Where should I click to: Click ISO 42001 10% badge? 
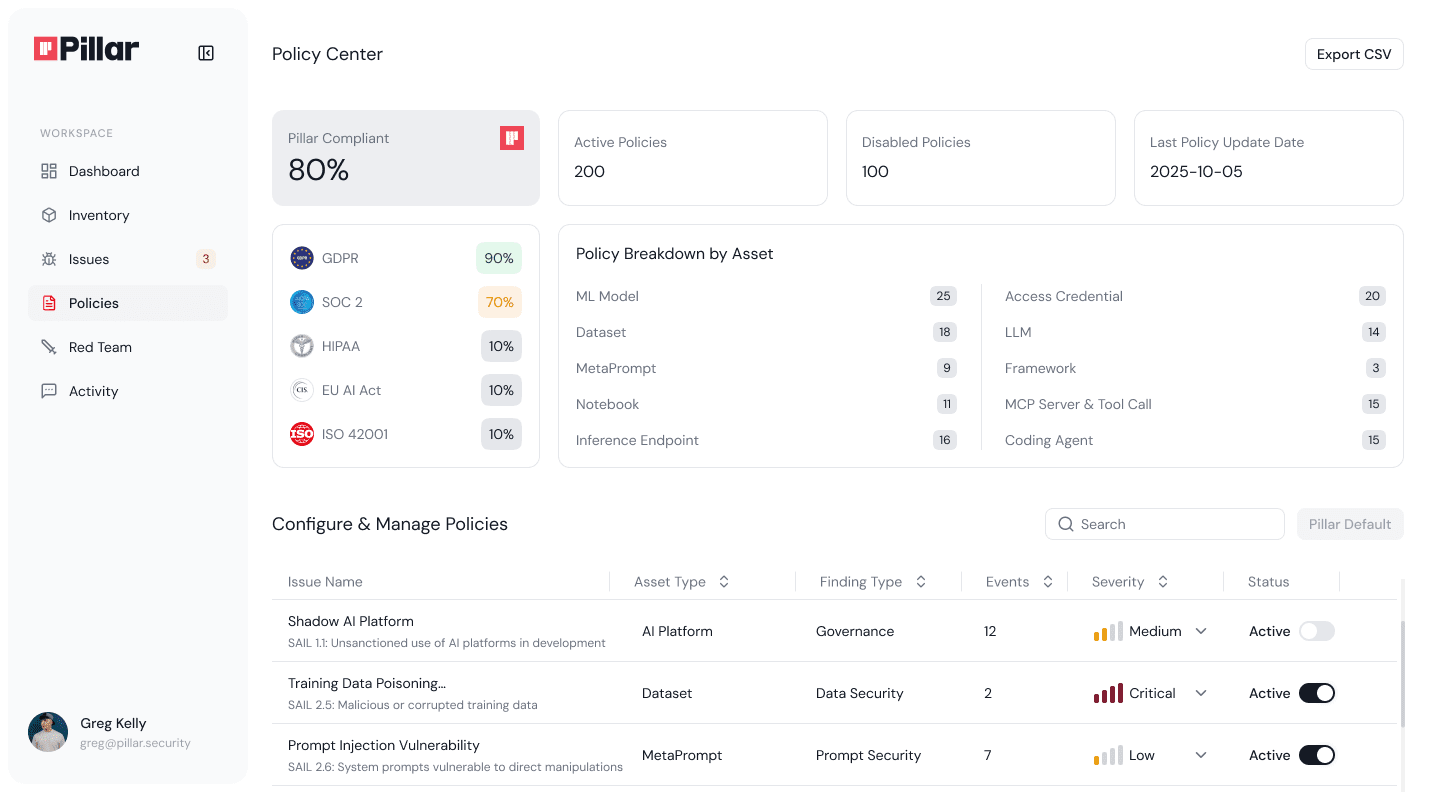(501, 434)
